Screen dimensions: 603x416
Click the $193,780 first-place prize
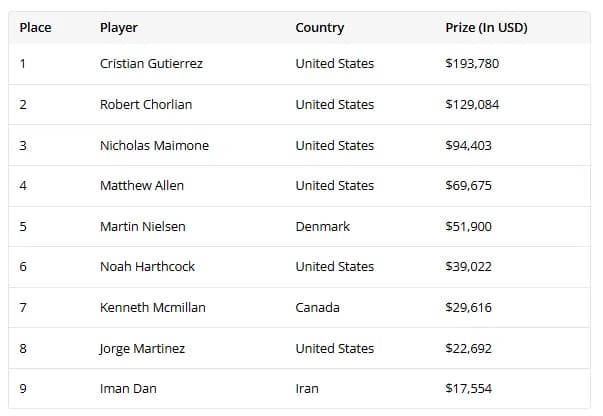(472, 64)
